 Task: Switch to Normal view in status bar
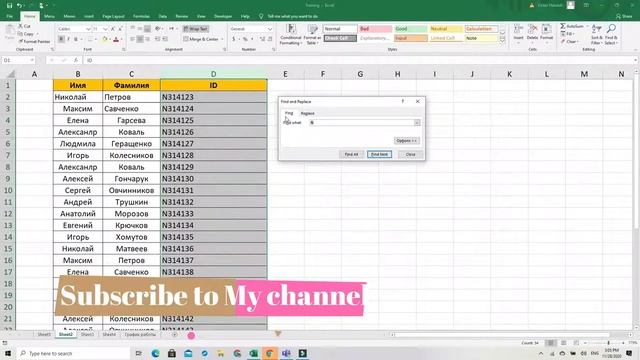click(x=551, y=343)
